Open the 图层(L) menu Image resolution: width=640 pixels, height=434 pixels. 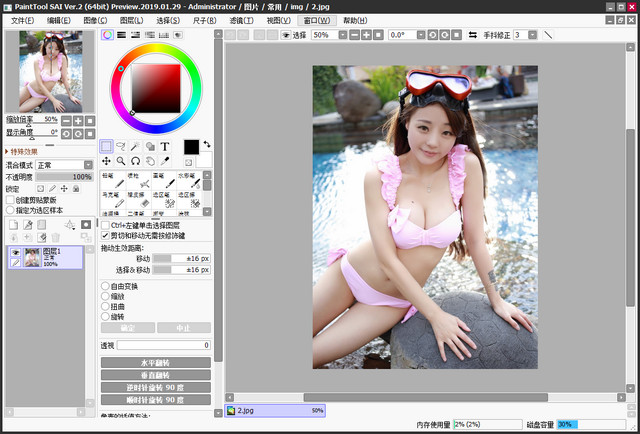131,20
